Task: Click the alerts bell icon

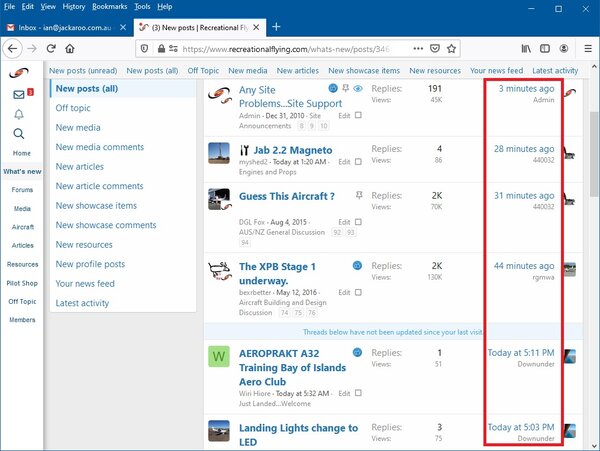Action: point(19,114)
